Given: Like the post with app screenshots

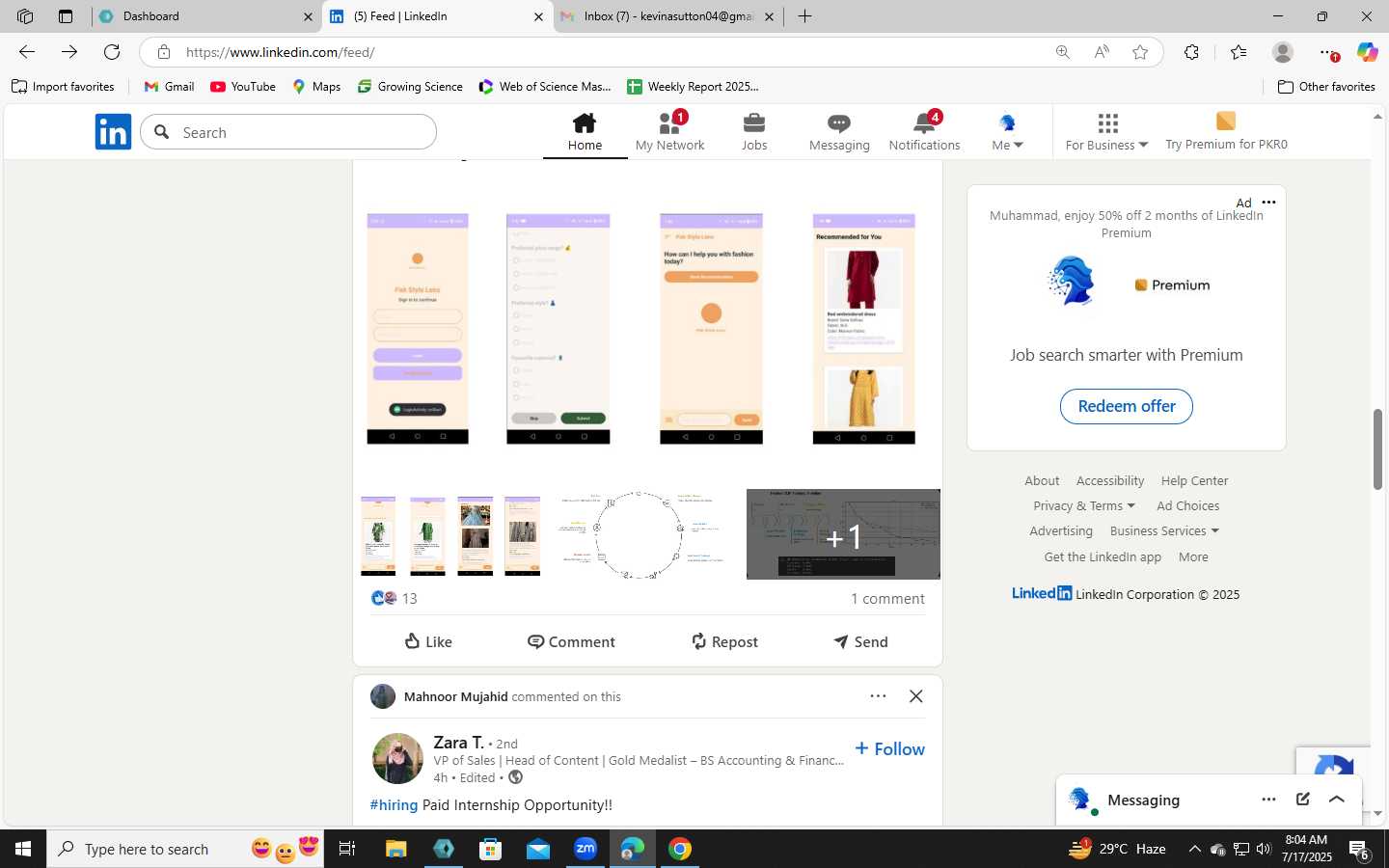Looking at the screenshot, I should 428,641.
